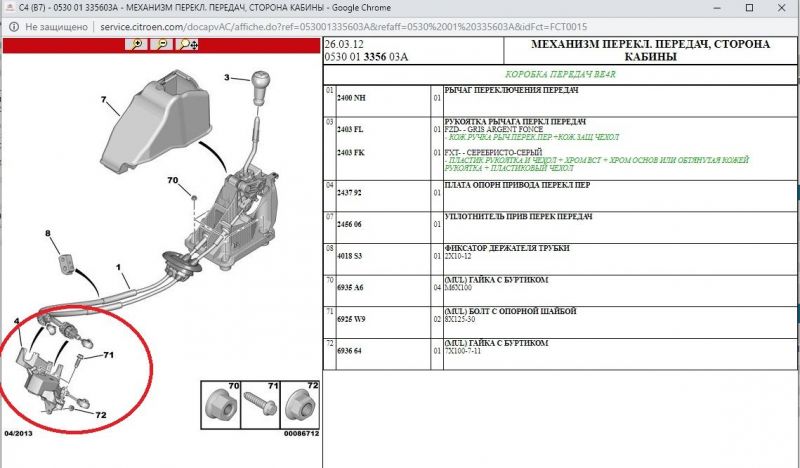Select part number 2437 92
Image resolution: width=800 pixels, height=468 pixels.
point(351,192)
